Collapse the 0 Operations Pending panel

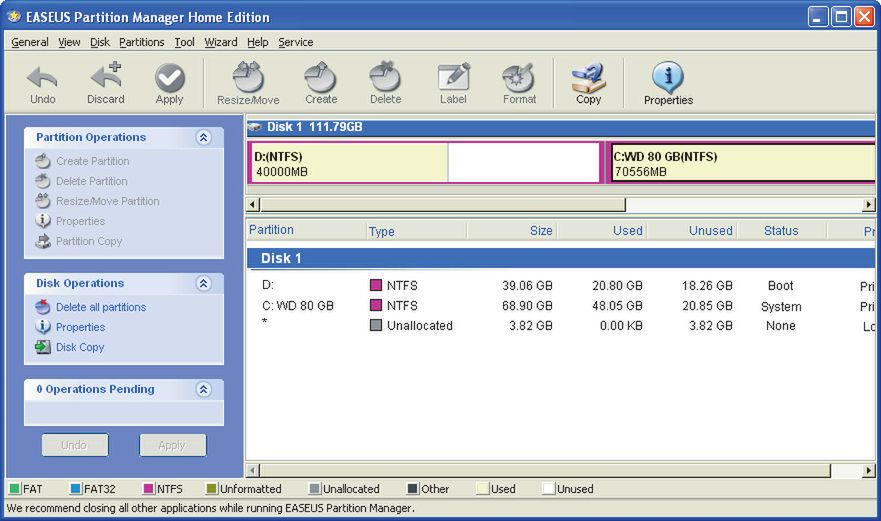(x=203, y=389)
